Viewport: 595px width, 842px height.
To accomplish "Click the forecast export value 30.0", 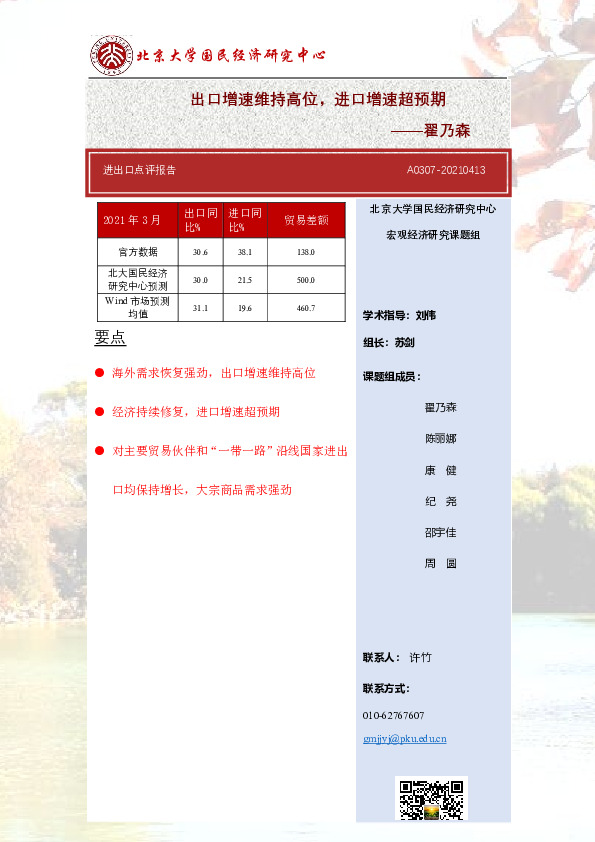I will (200, 280).
